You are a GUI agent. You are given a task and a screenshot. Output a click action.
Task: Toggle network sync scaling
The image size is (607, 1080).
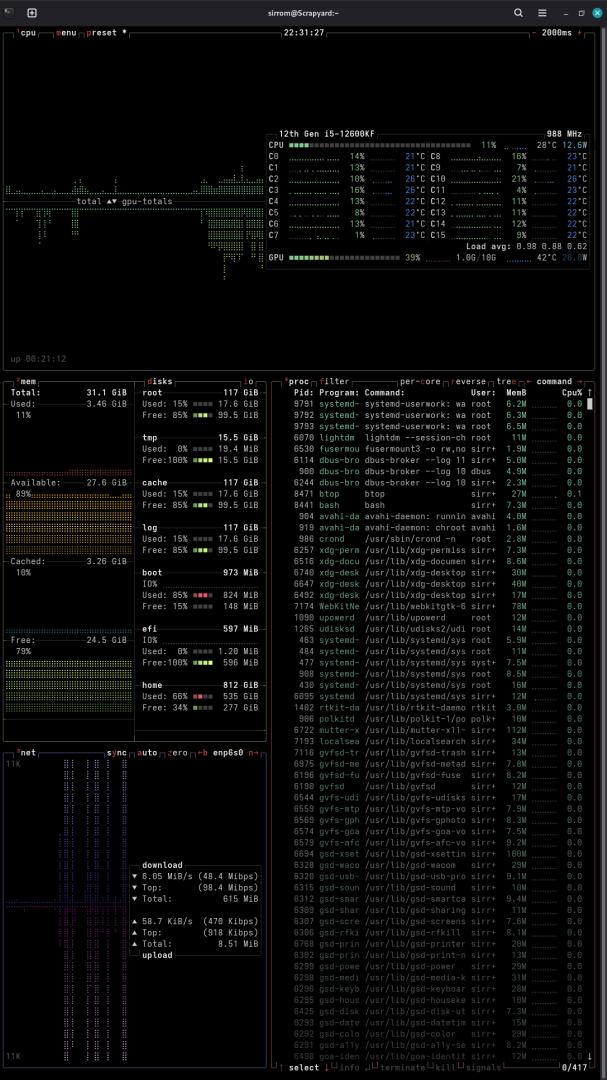(x=117, y=752)
